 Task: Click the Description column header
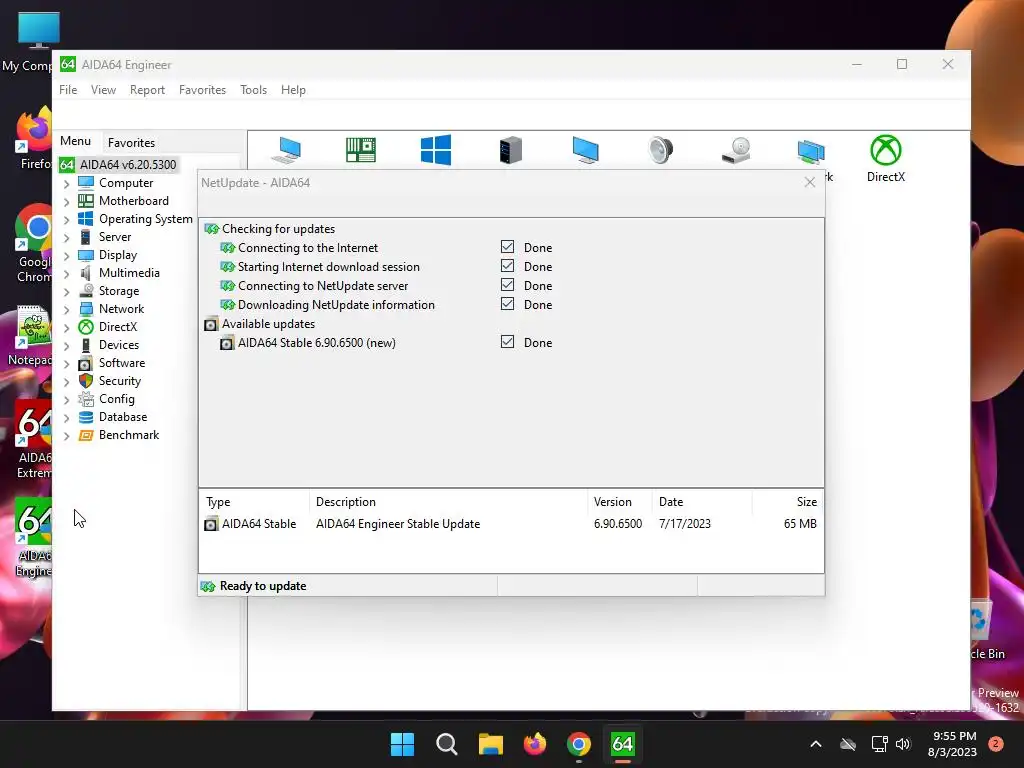(448, 502)
